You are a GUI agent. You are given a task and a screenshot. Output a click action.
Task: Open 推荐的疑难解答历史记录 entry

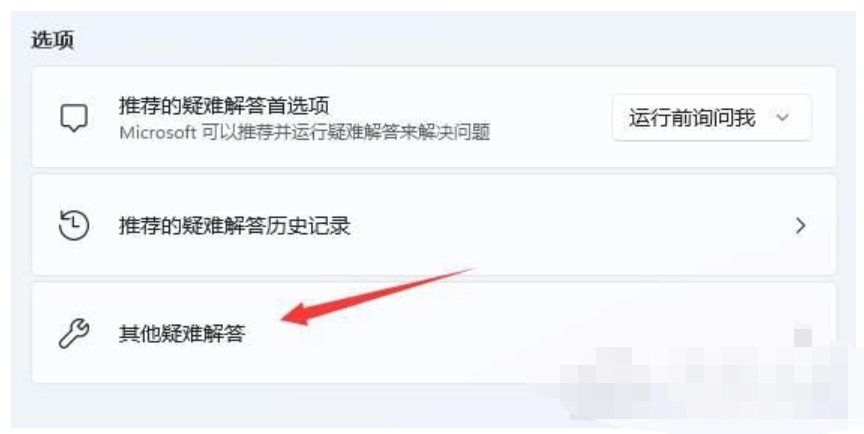tap(434, 225)
